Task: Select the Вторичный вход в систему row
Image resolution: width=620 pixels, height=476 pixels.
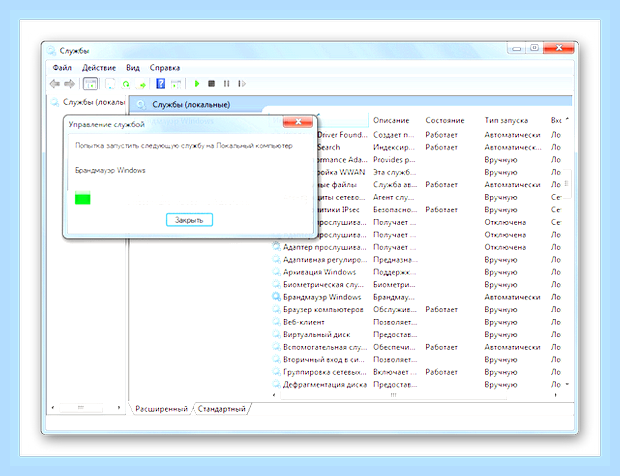Action: [x=418, y=359]
